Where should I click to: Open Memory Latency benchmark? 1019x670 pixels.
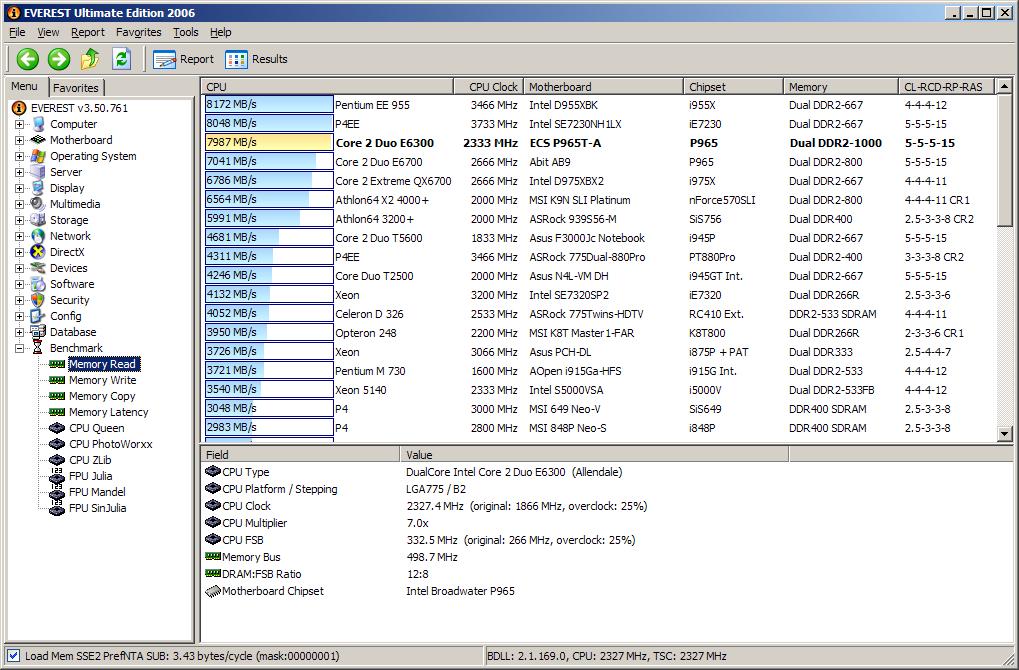click(x=109, y=412)
